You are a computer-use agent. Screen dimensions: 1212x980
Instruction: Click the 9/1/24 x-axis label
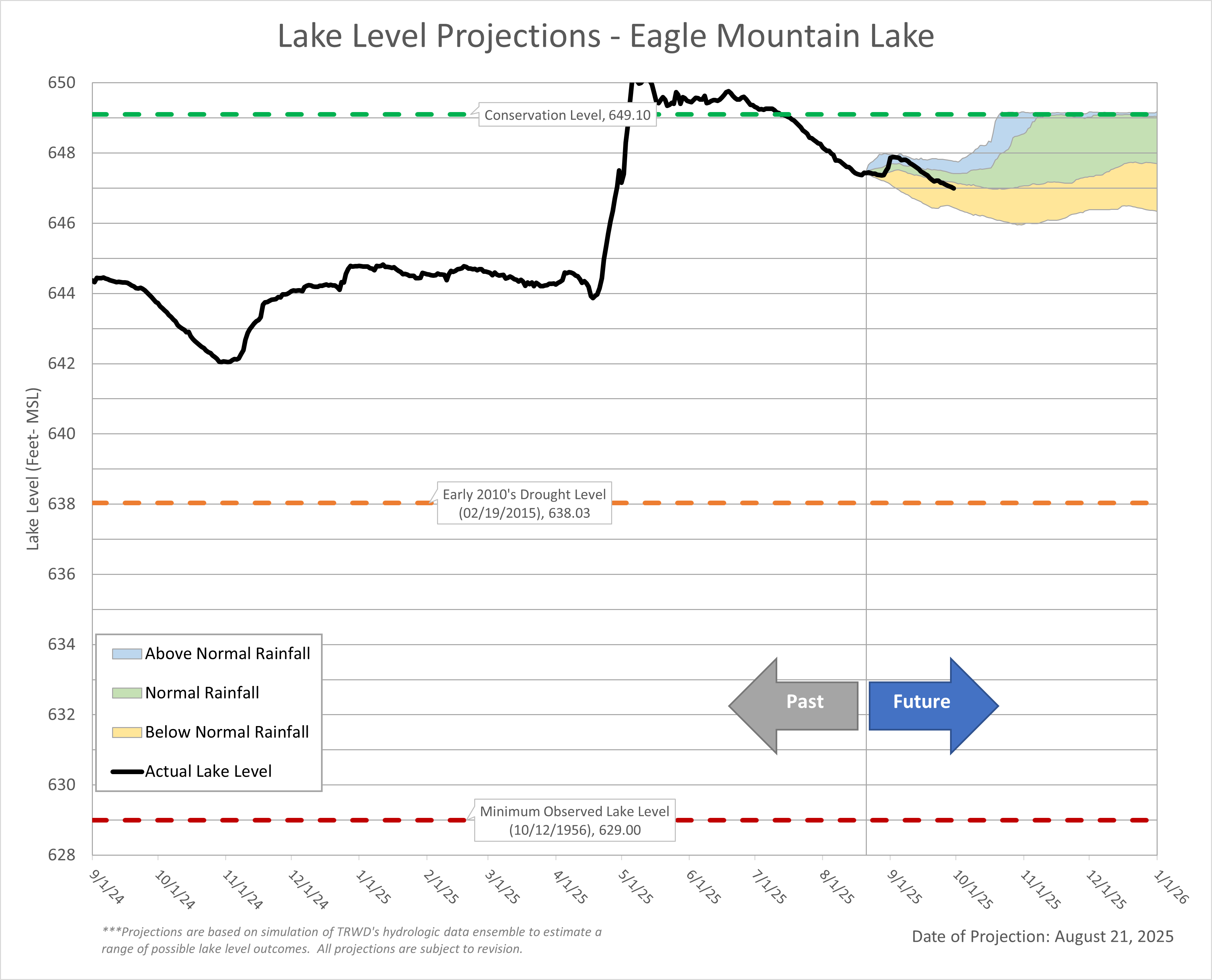[x=107, y=887]
